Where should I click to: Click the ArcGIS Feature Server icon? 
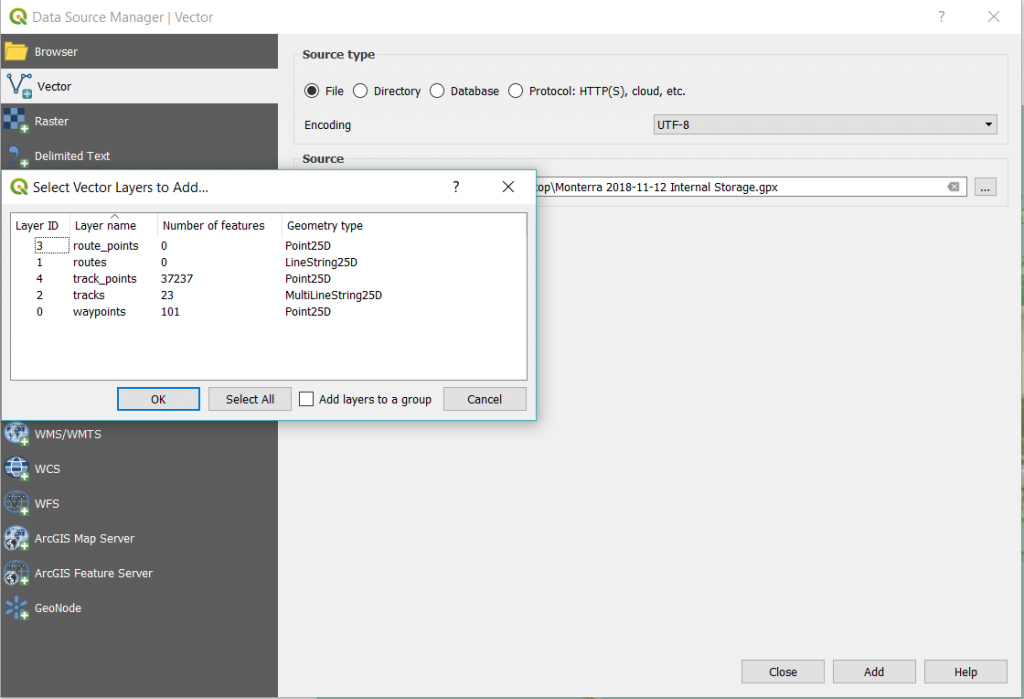pyautogui.click(x=16, y=573)
